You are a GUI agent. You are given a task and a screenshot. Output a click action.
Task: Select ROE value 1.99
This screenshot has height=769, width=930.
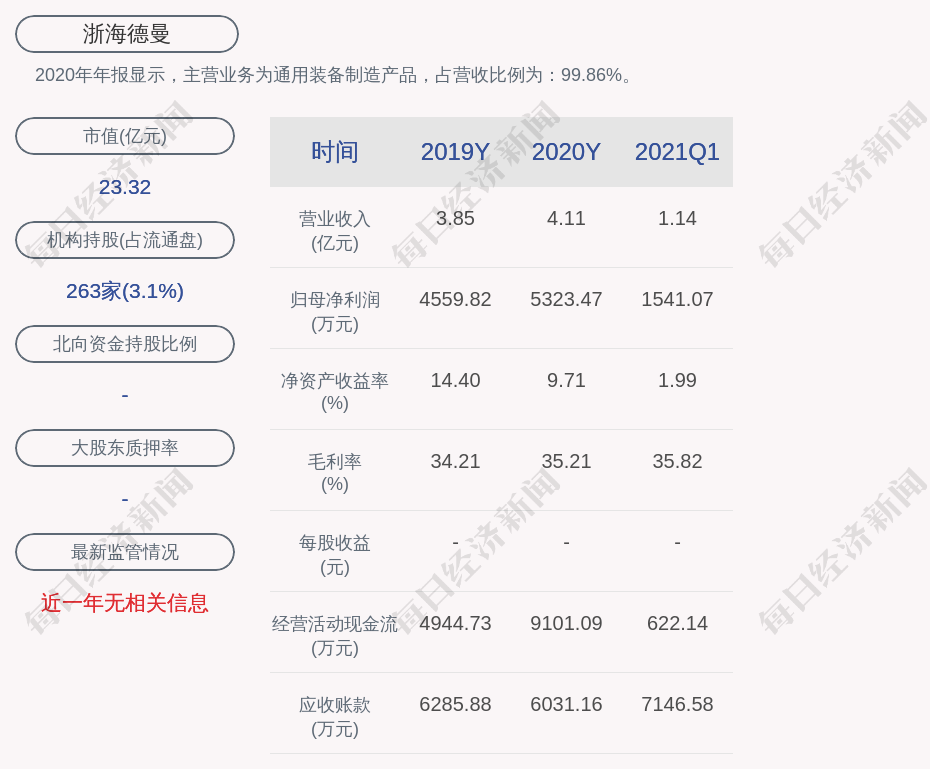(677, 380)
